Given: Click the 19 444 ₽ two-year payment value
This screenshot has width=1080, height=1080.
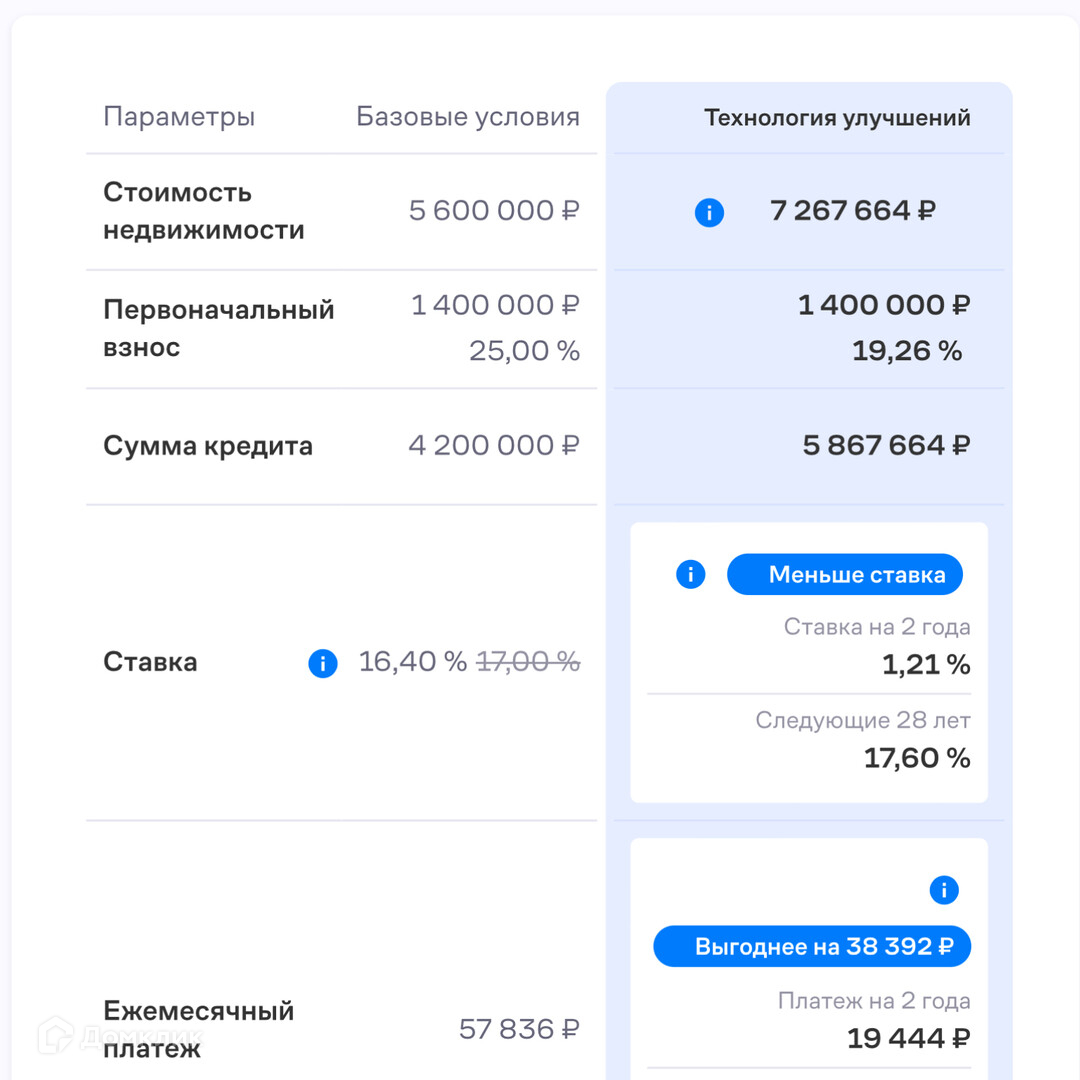Looking at the screenshot, I should click(909, 1039).
